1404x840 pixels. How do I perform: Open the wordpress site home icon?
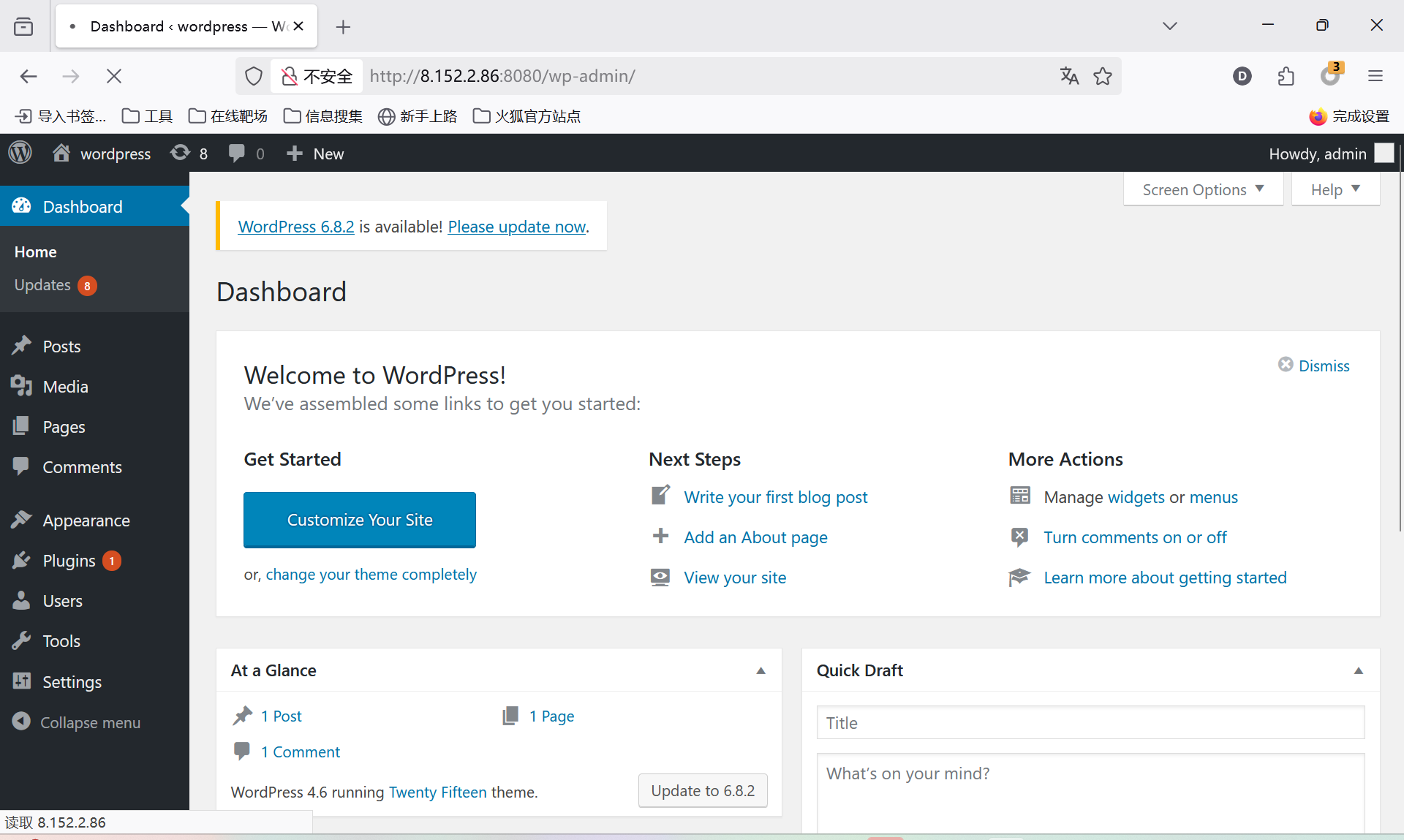(x=61, y=153)
